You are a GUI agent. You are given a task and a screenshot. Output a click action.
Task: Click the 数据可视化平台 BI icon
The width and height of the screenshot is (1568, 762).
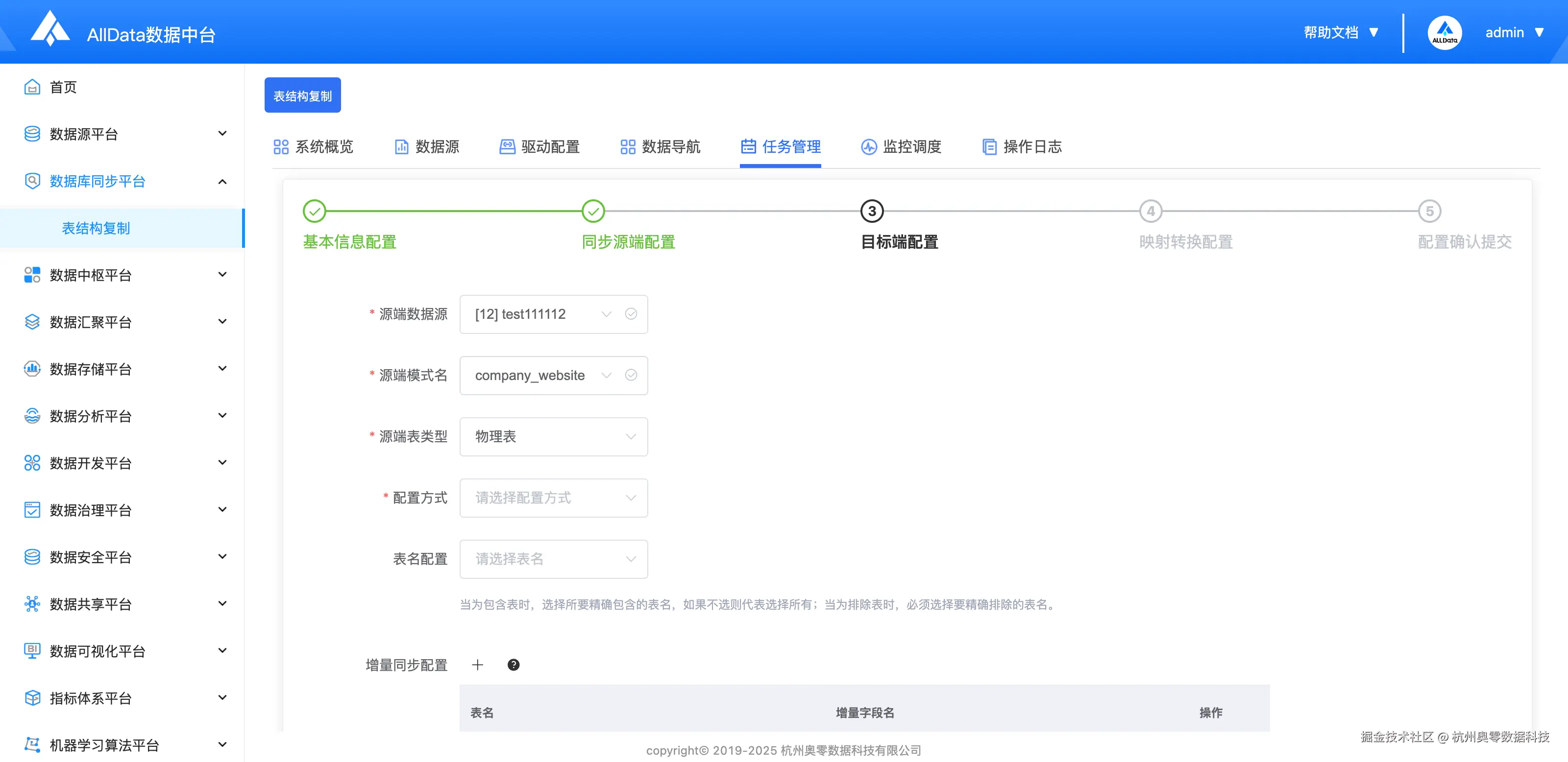pos(32,651)
